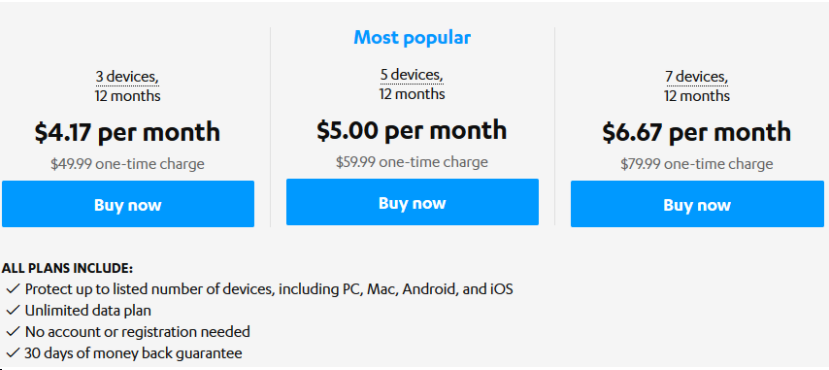Buy the most popular 5 devices plan

coord(412,202)
